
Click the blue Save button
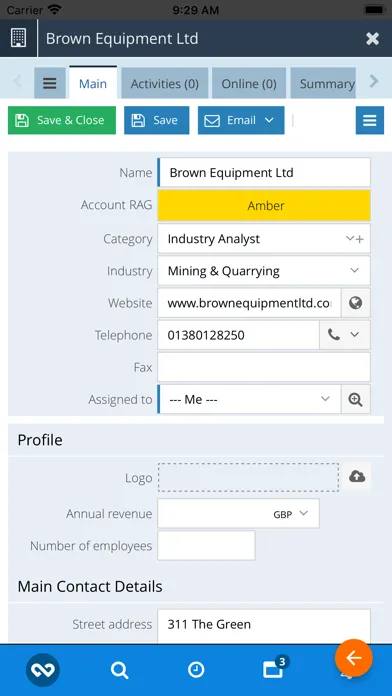[156, 120]
